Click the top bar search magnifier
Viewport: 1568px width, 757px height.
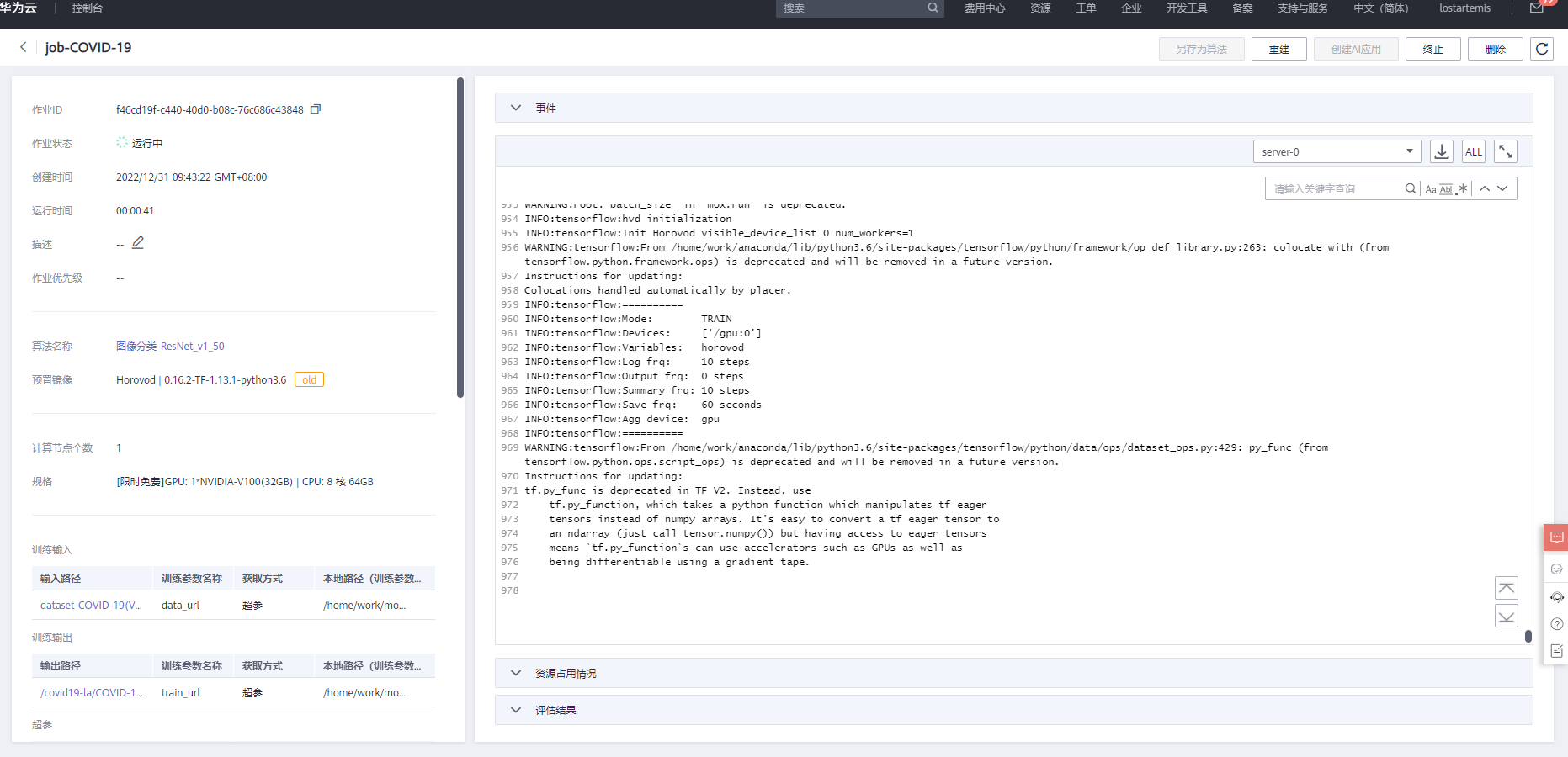(x=933, y=8)
